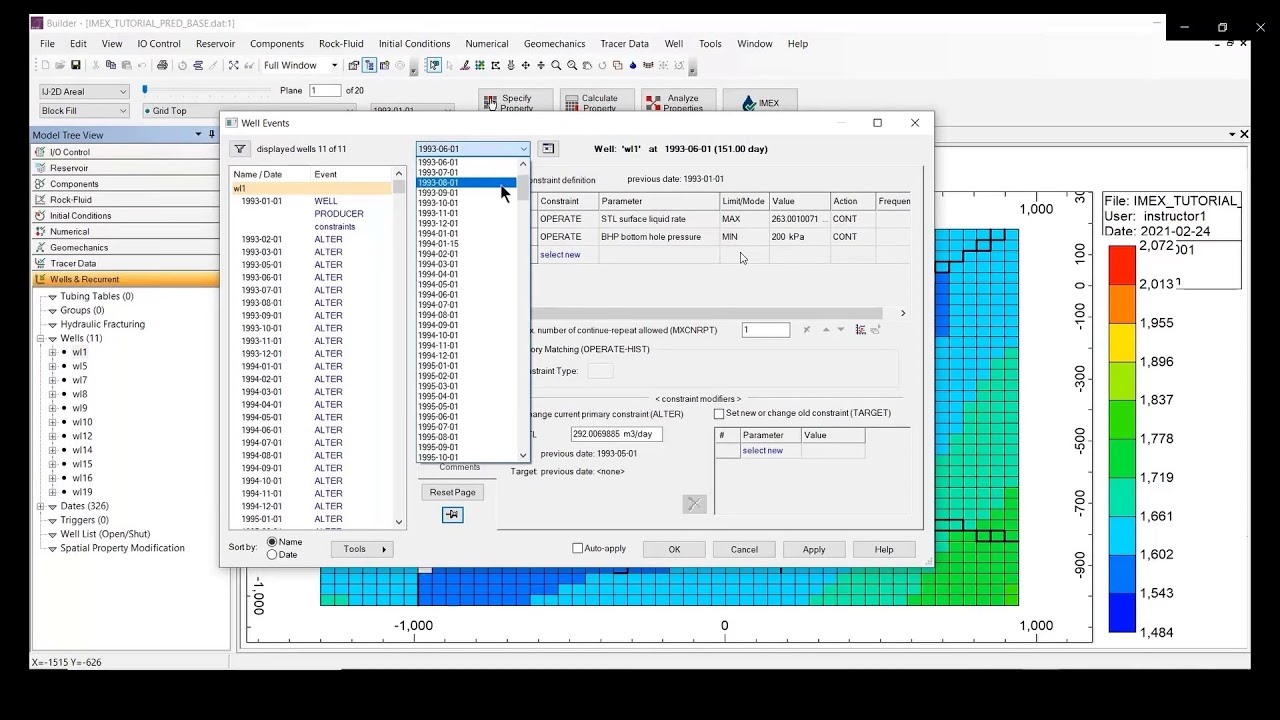Expand the wl19 well tree node
The width and height of the screenshot is (1280, 720).
52,492
